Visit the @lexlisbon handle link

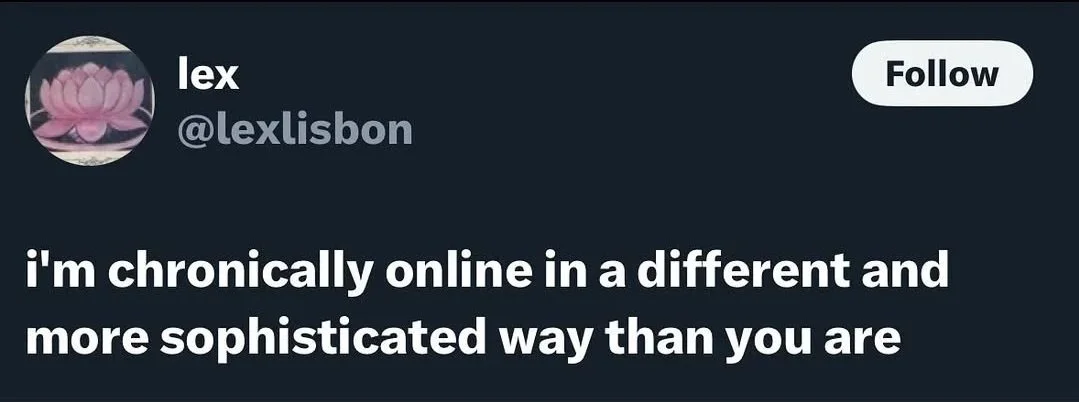click(x=295, y=129)
